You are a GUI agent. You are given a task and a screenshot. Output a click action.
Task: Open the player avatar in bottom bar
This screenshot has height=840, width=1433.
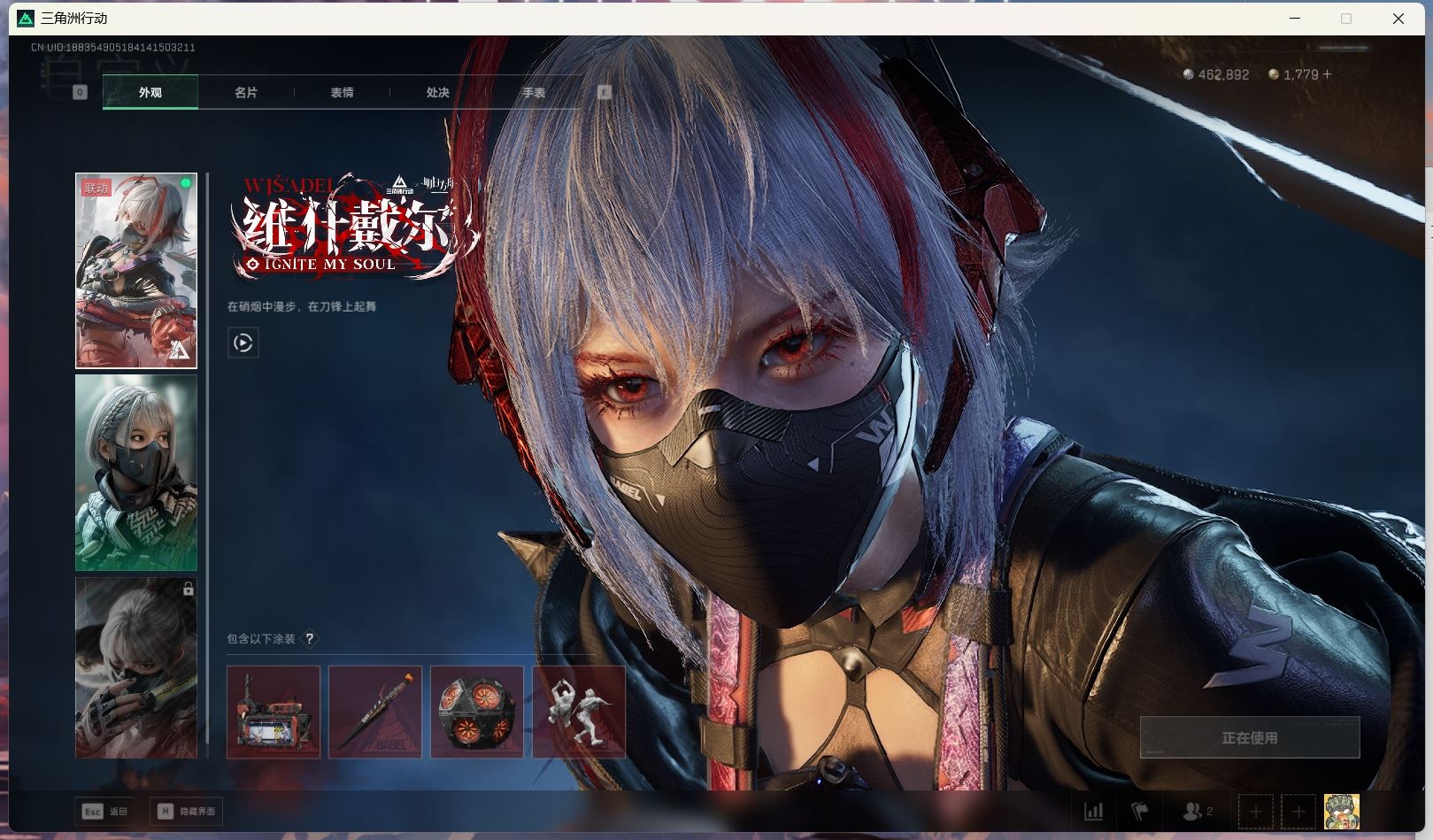click(1341, 811)
